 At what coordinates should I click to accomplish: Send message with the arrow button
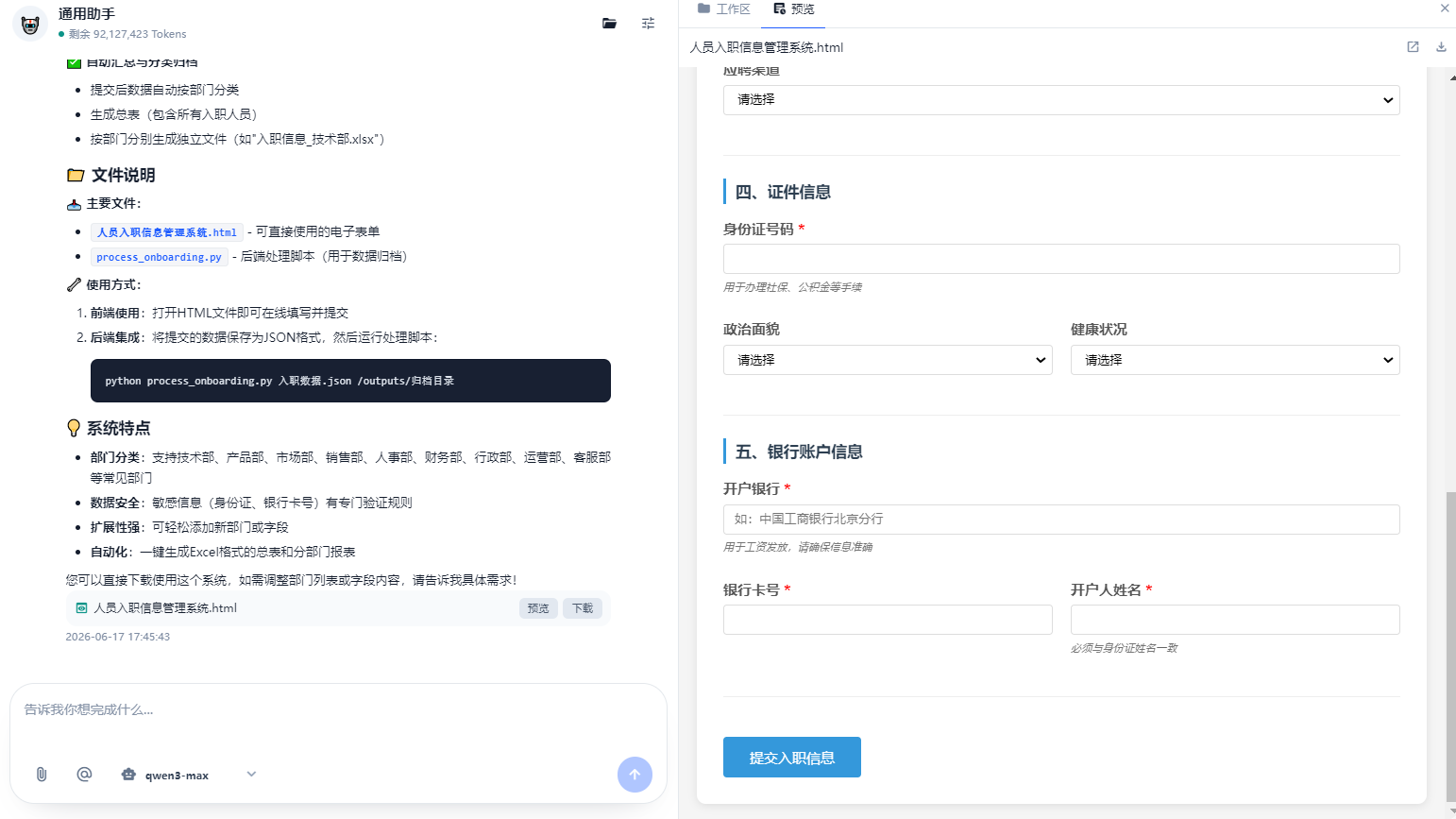[635, 775]
